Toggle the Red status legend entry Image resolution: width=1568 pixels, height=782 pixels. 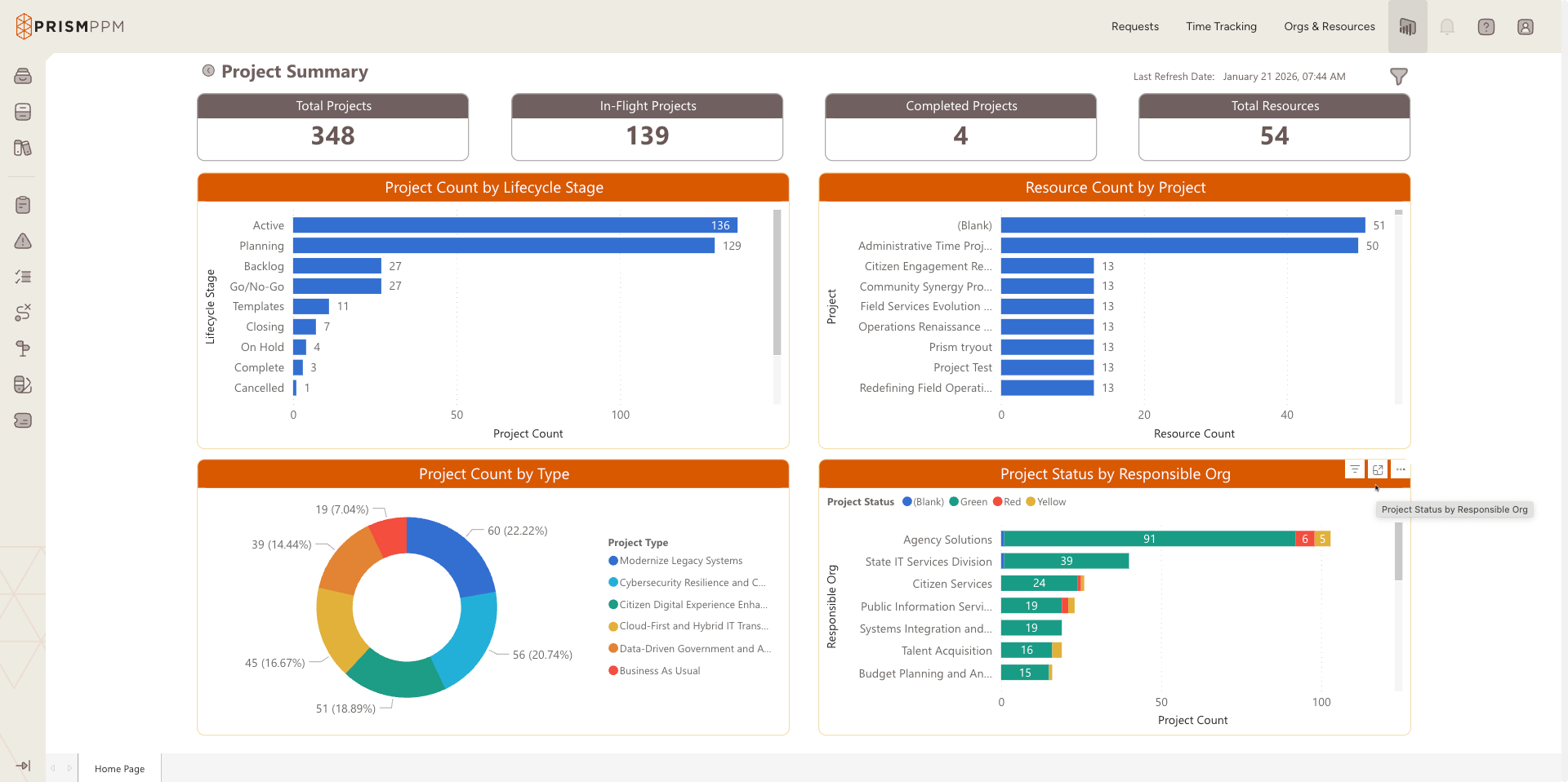1007,501
